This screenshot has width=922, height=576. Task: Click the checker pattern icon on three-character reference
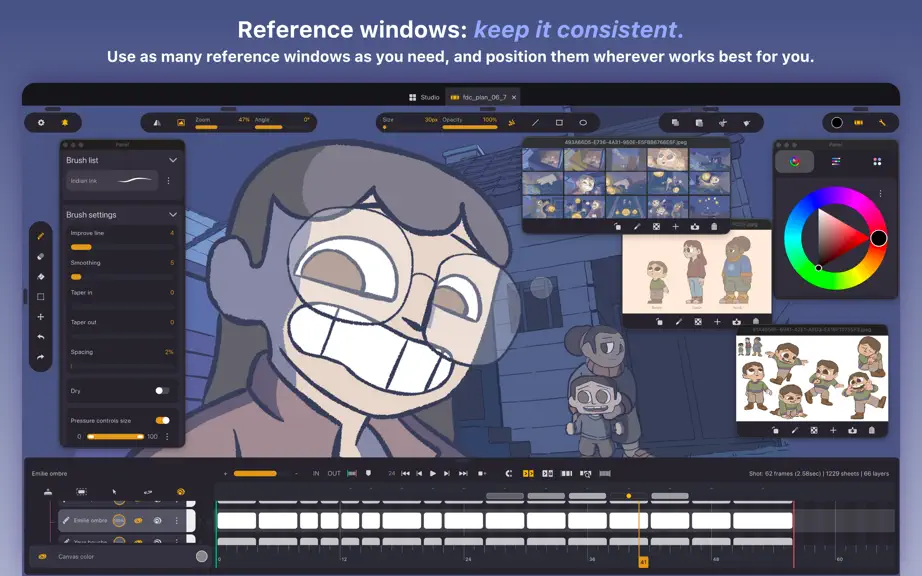click(x=697, y=322)
